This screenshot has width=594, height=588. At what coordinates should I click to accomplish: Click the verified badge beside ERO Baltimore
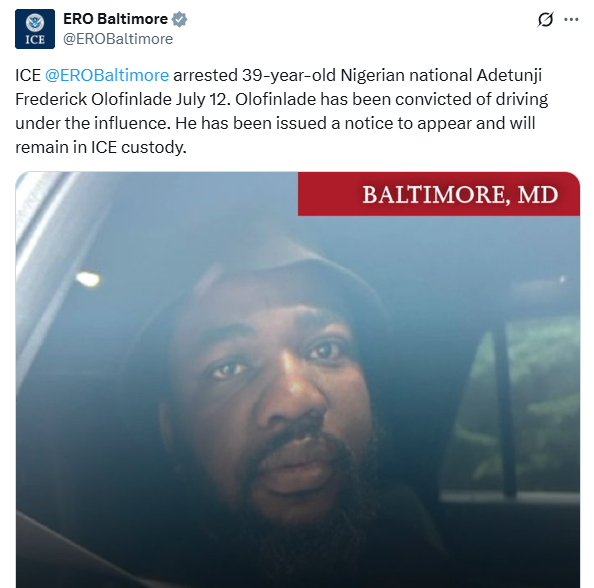(179, 19)
